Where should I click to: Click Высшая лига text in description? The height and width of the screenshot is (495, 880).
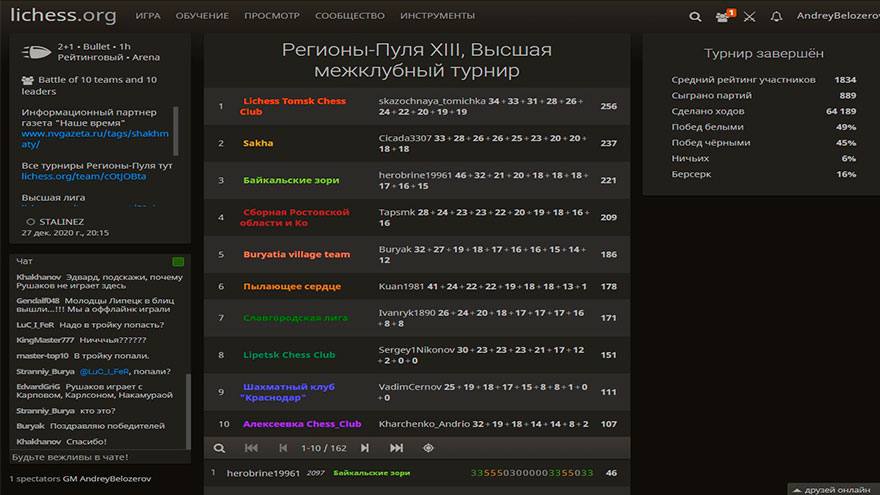click(x=53, y=198)
